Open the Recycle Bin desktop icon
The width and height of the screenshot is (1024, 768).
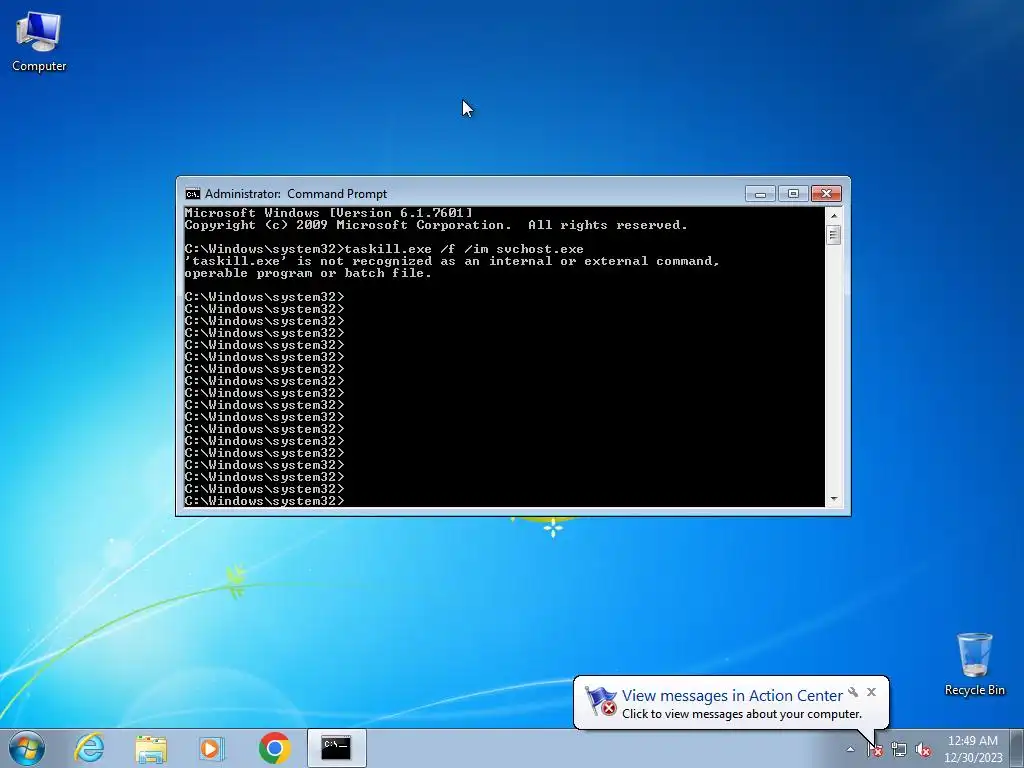pyautogui.click(x=974, y=664)
